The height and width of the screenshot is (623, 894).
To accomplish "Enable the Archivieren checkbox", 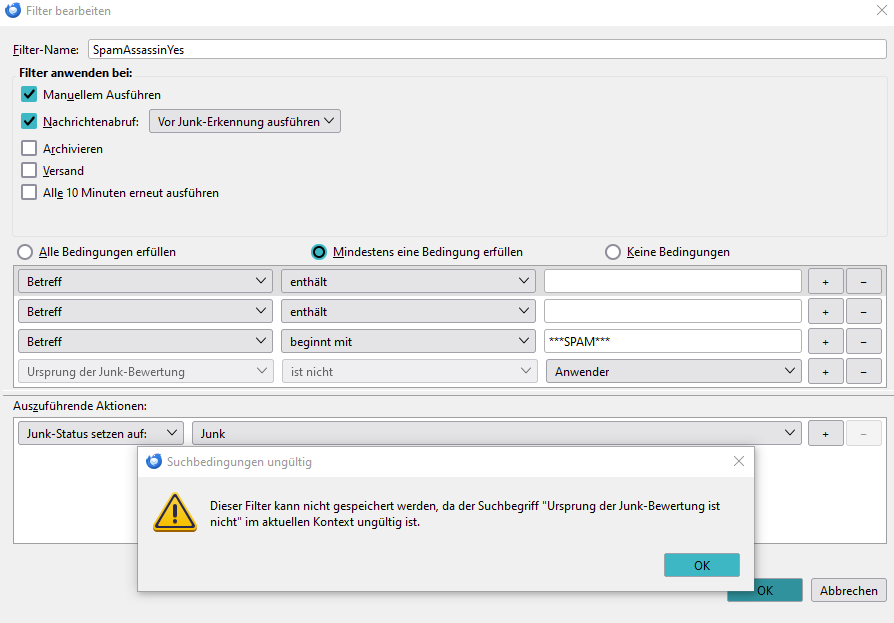I will [29, 148].
